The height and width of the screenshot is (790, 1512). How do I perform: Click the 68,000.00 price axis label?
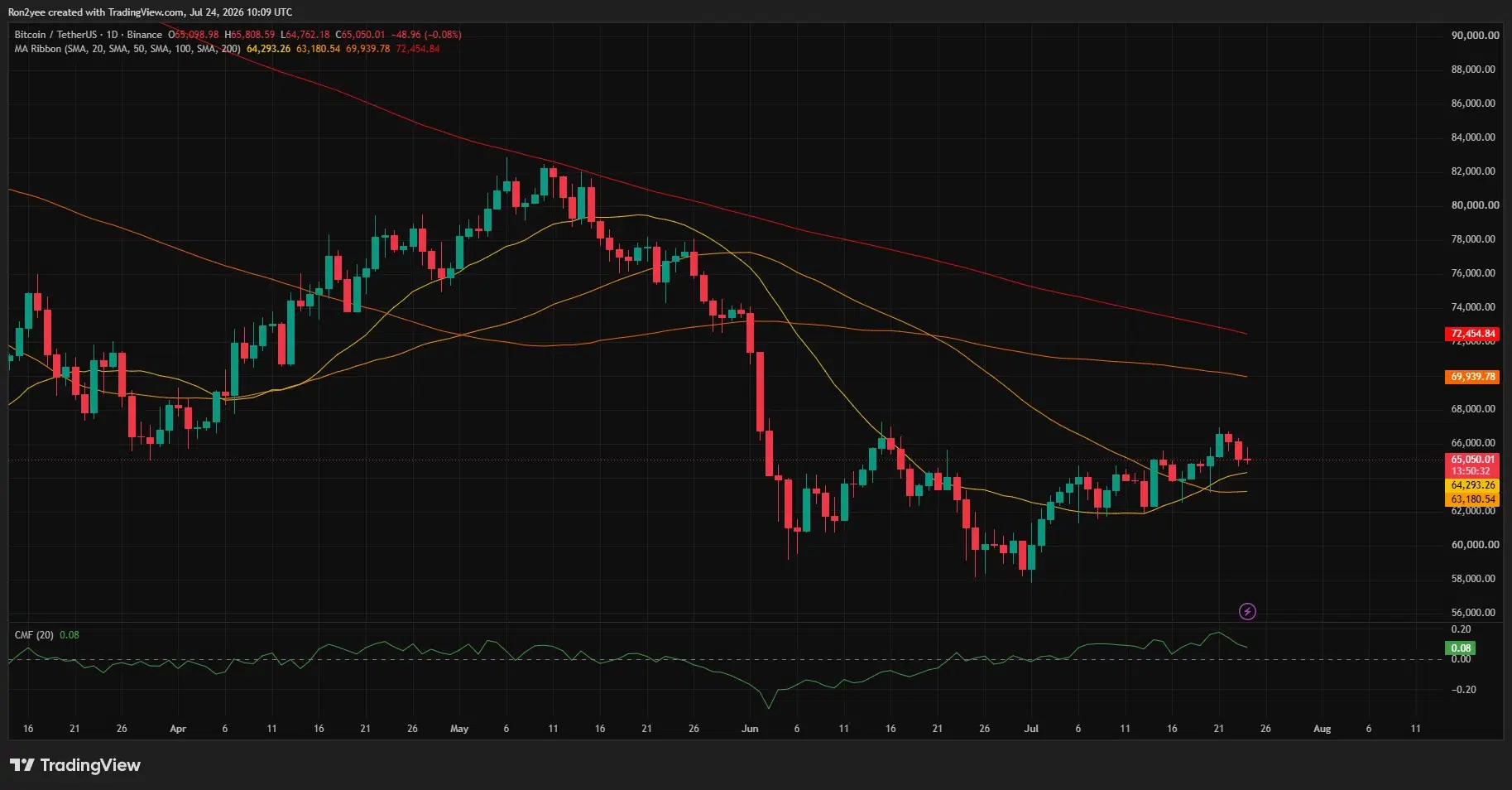pyautogui.click(x=1473, y=409)
